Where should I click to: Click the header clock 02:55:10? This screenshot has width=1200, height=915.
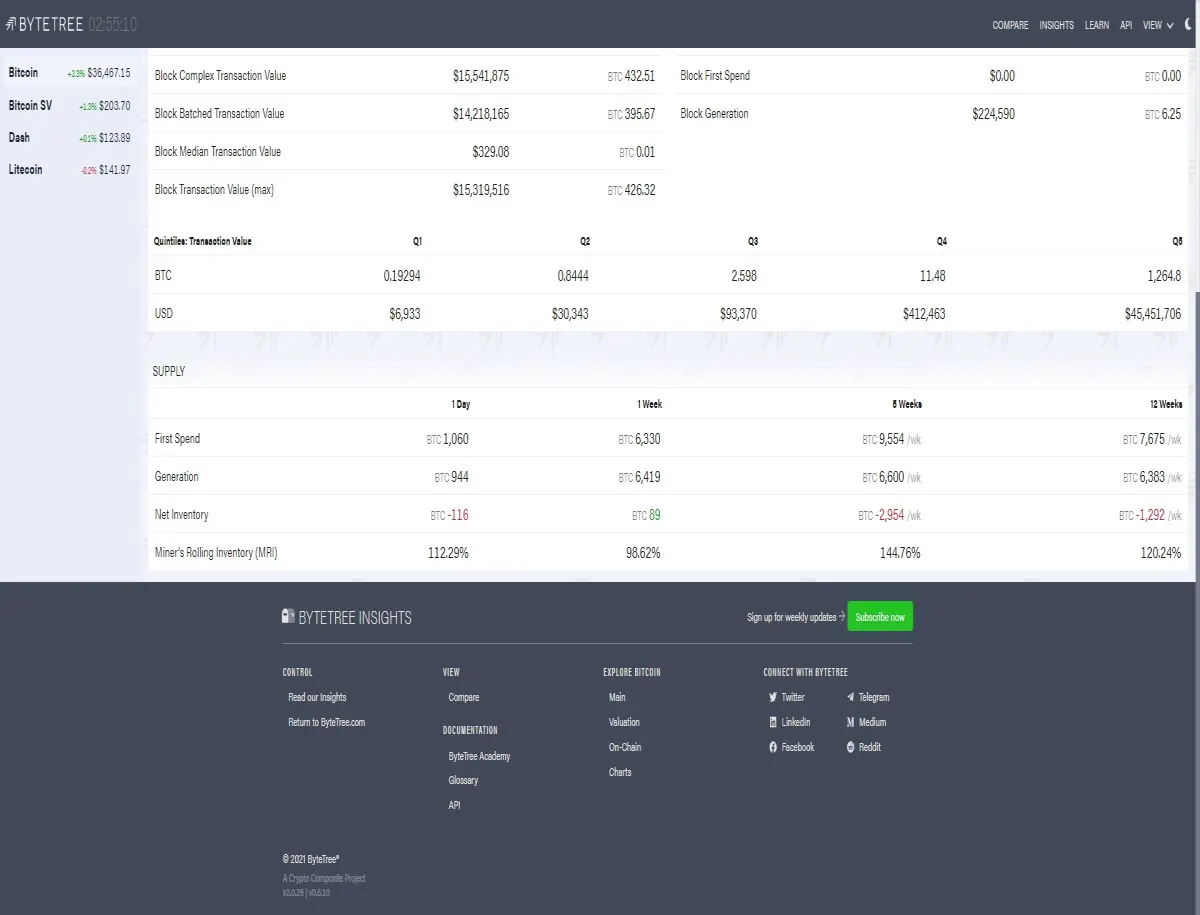(x=113, y=24)
